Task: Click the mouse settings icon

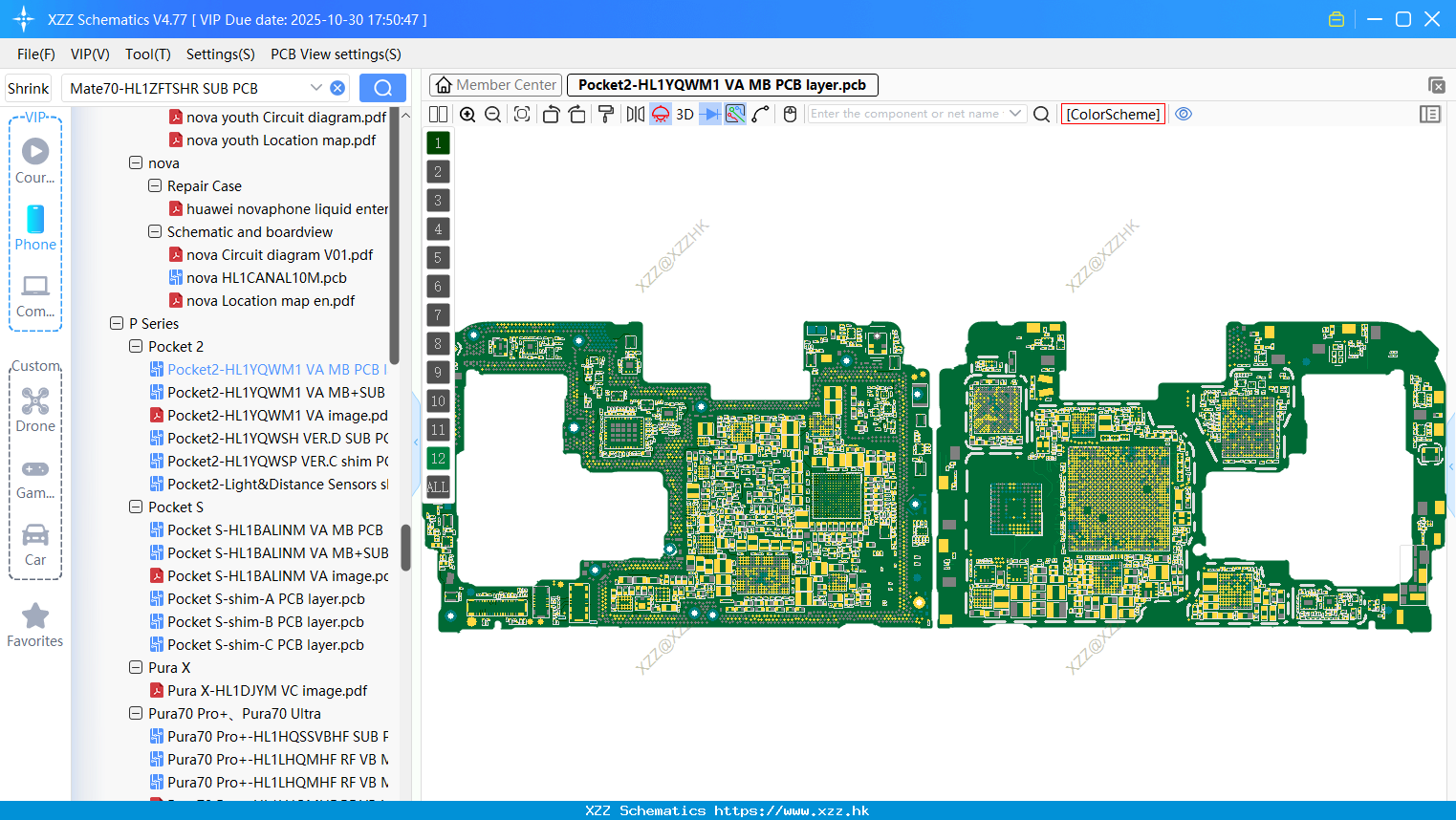Action: 790,114
